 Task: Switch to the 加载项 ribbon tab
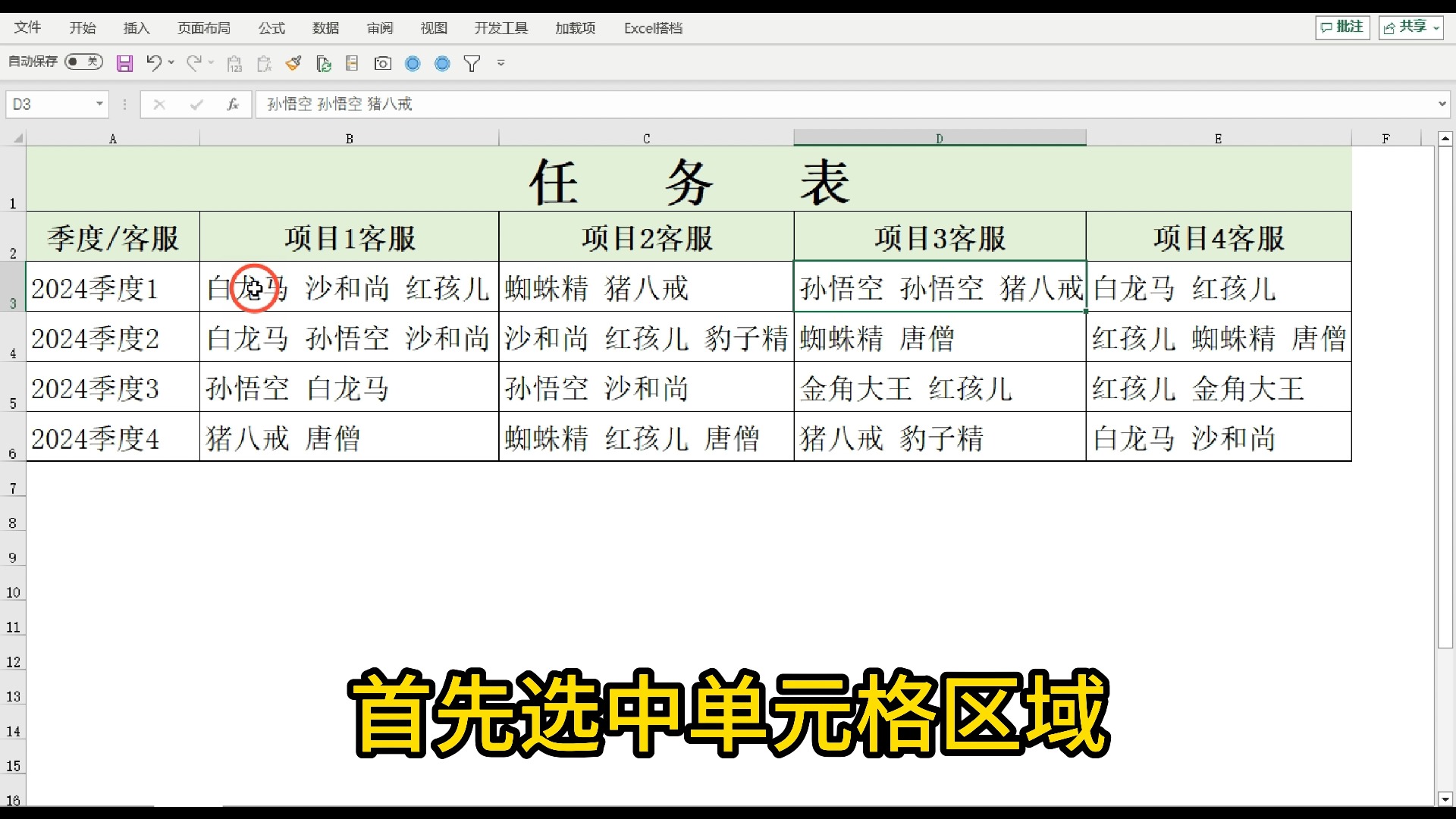576,28
